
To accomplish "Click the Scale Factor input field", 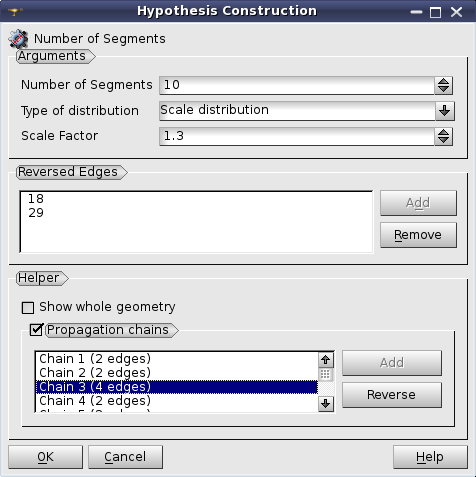I will 297,136.
